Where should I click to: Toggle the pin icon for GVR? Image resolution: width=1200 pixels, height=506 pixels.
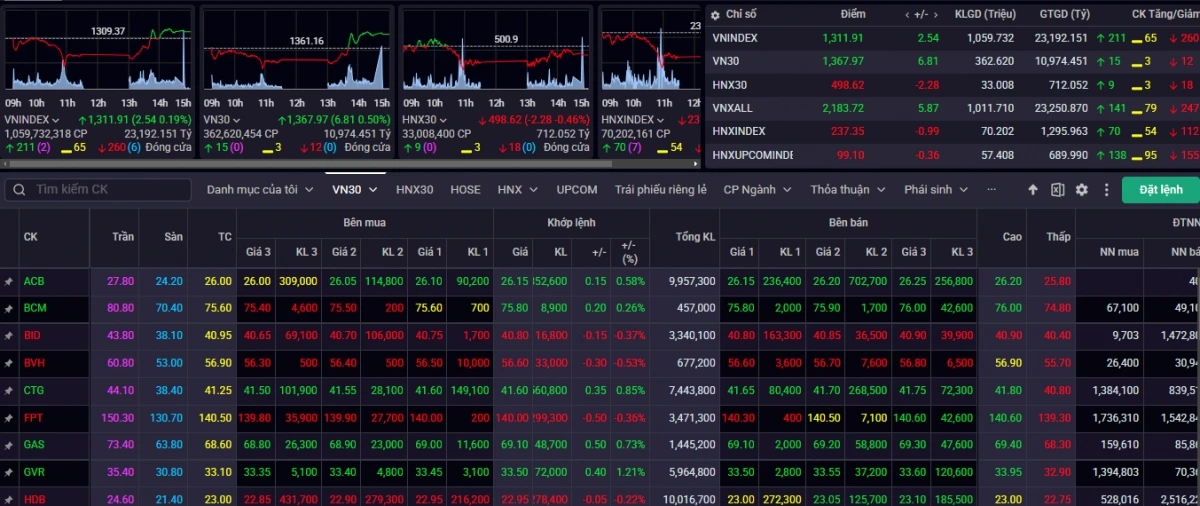pos(9,471)
